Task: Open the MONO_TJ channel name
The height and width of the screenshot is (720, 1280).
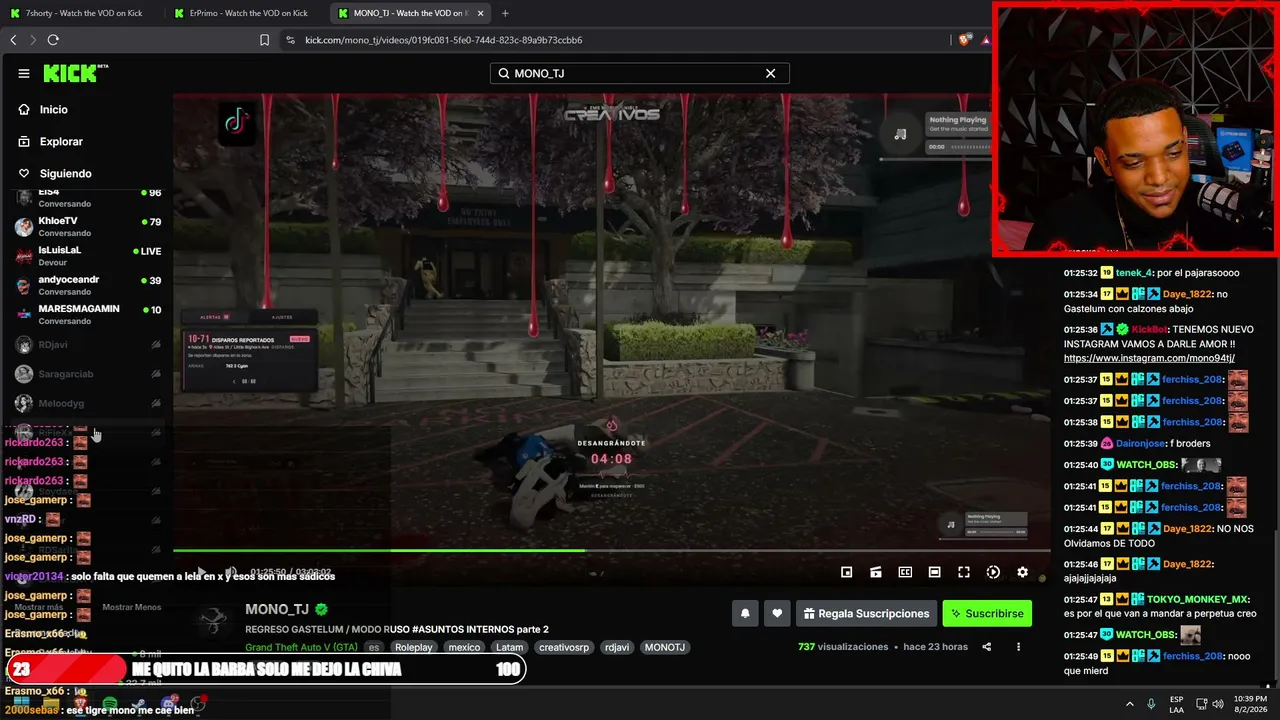Action: tap(277, 609)
